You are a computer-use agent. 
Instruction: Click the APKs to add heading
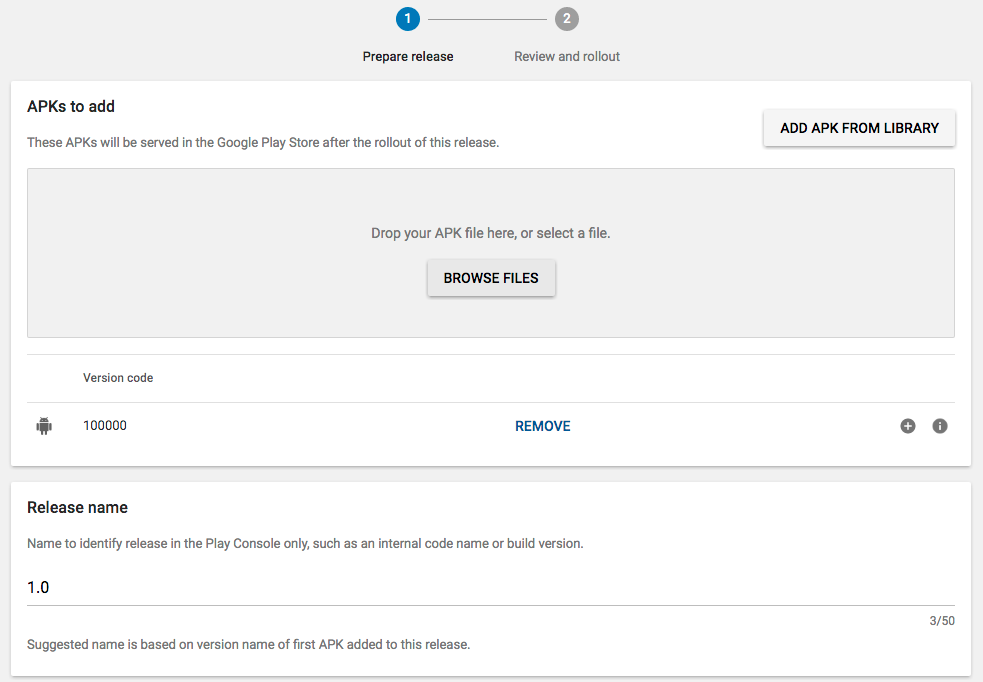point(72,107)
